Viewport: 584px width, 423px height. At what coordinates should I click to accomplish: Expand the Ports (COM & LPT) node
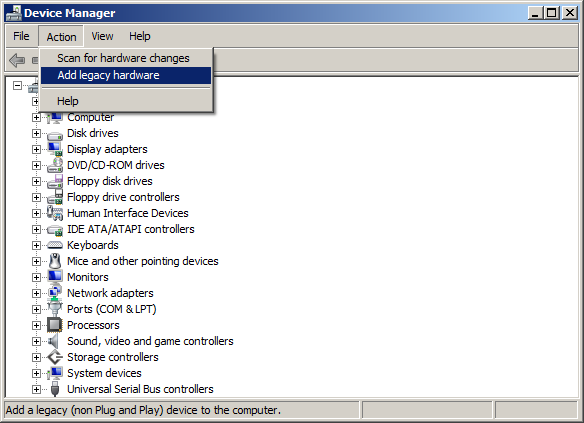coord(36,309)
